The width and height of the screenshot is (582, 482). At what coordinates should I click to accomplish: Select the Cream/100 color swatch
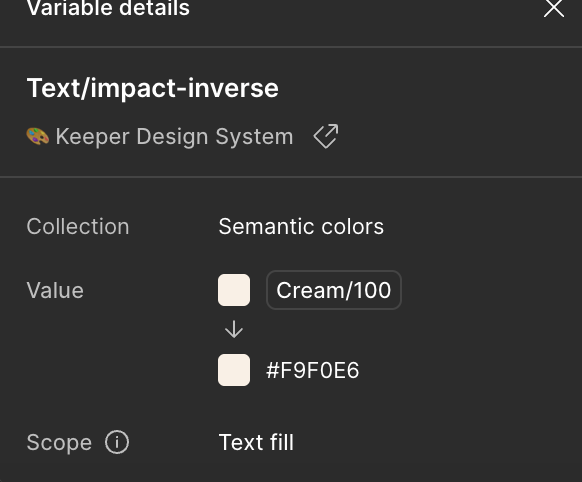(x=234, y=290)
